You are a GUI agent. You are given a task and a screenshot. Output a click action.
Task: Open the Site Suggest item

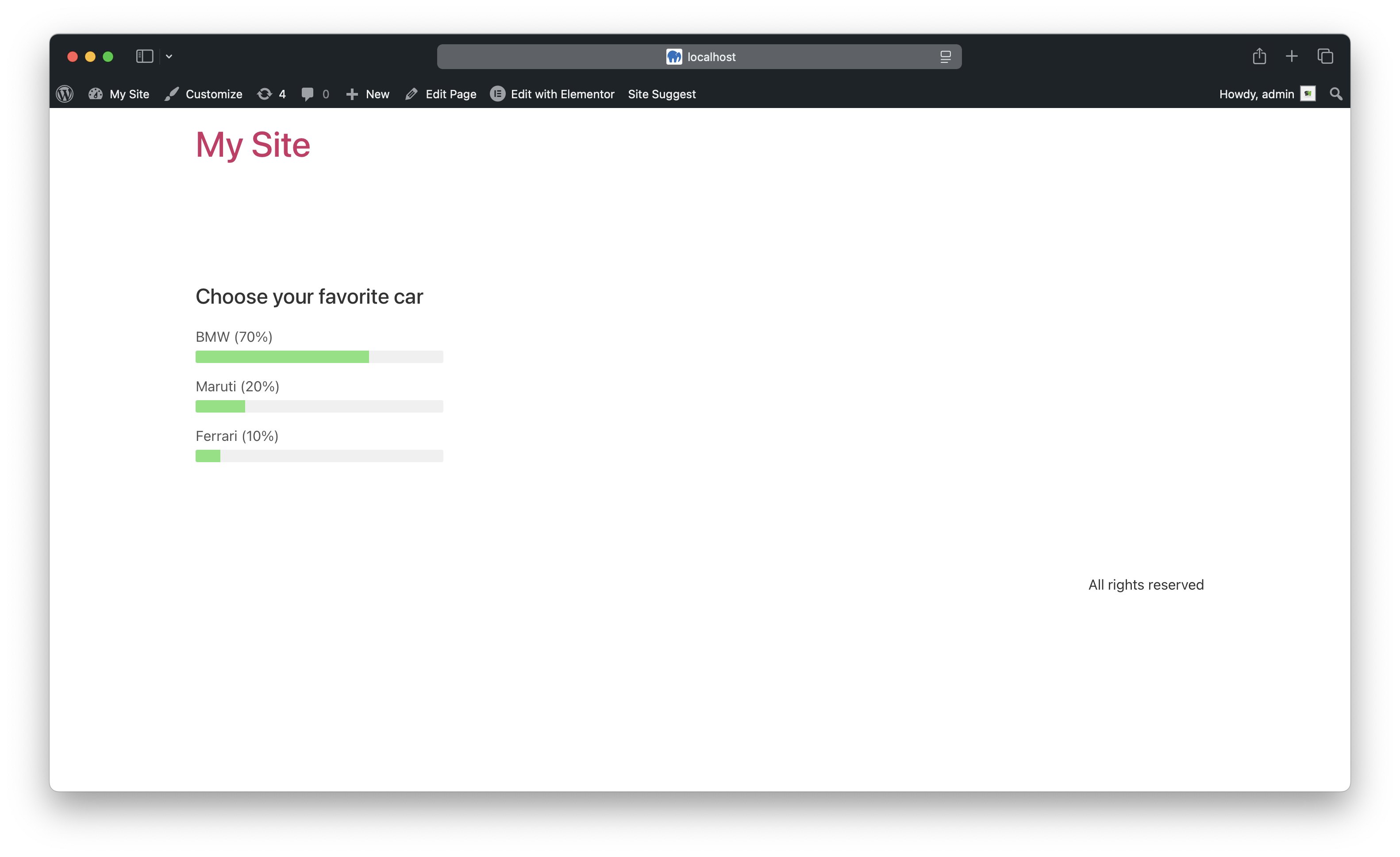662,94
